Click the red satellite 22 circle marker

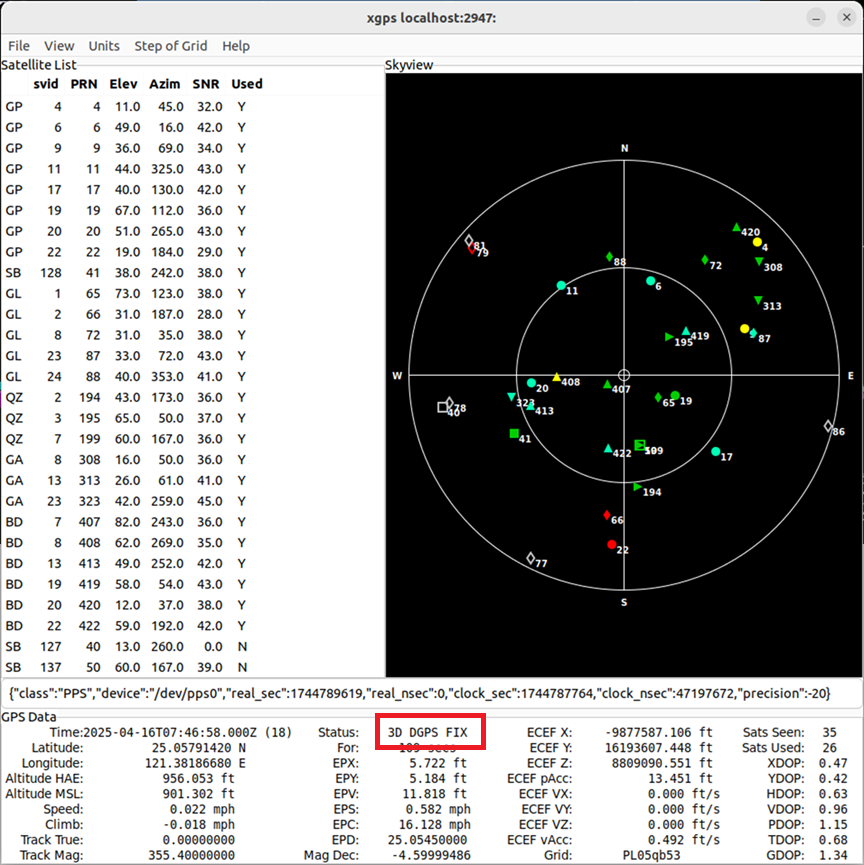(612, 545)
